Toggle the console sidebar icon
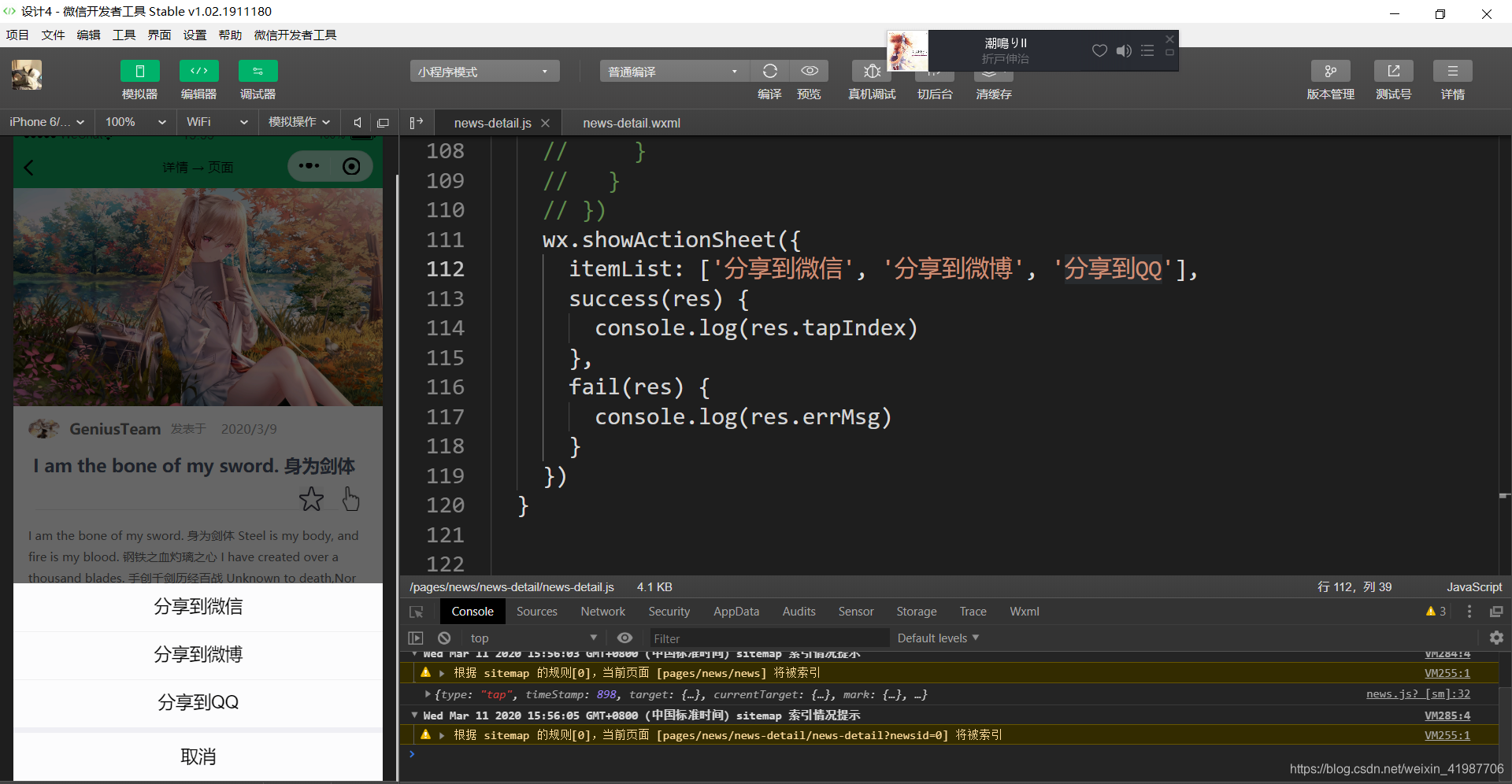1512x784 pixels. point(416,638)
